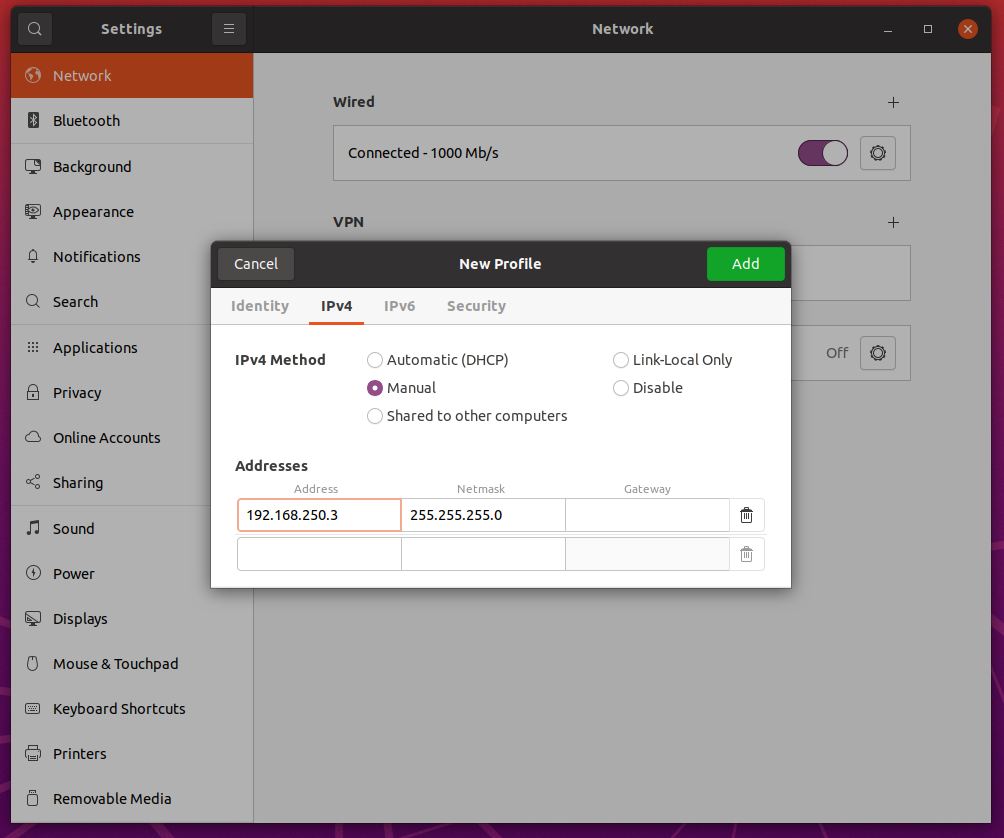The height and width of the screenshot is (838, 1004).
Task: Switch to the IPv6 tab
Action: point(399,306)
